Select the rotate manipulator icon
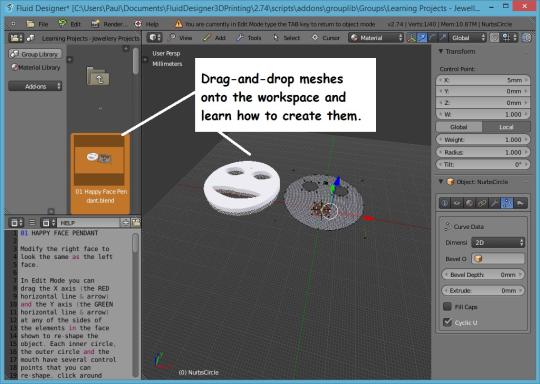This screenshot has width=540, height=384. [x=433, y=38]
